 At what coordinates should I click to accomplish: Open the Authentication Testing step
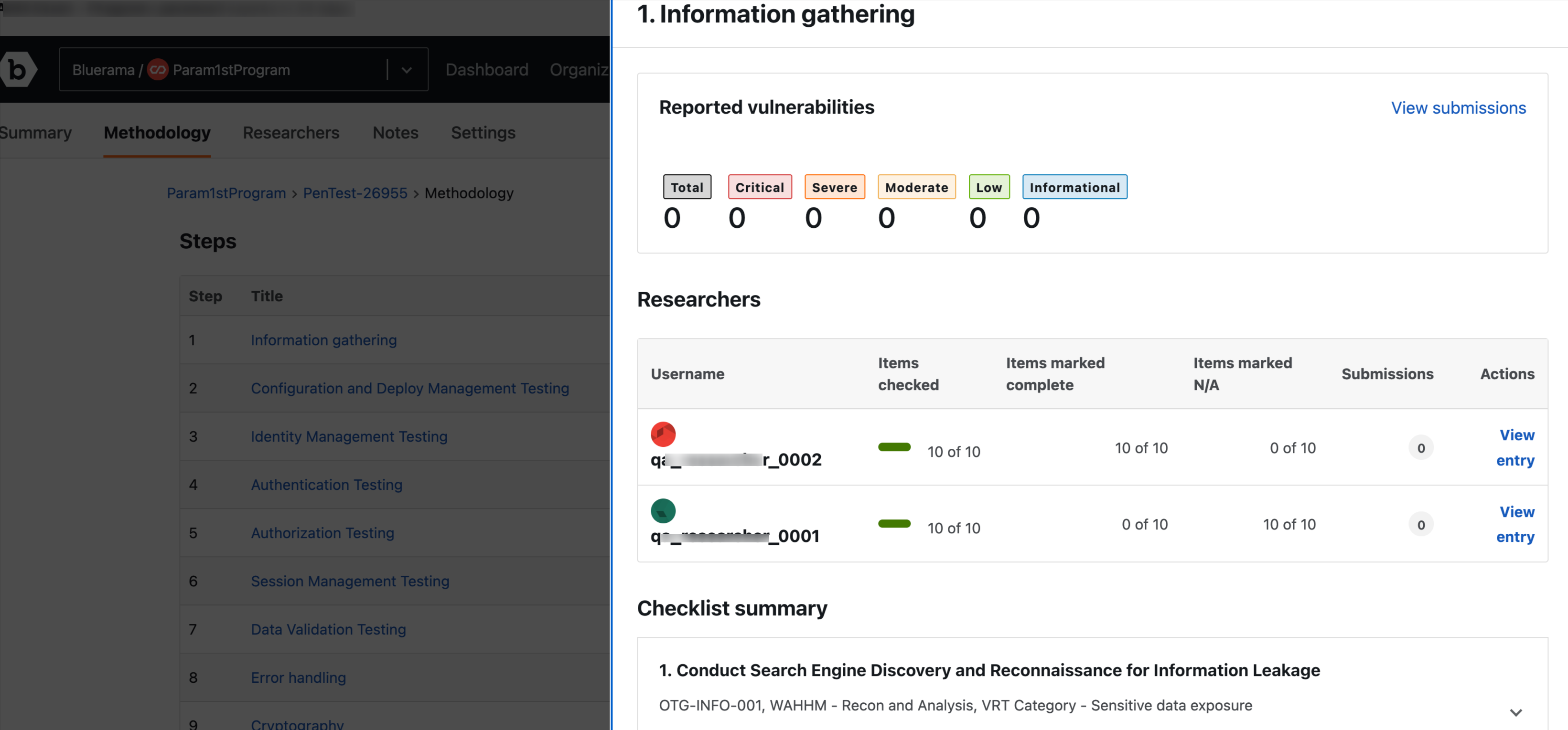326,485
